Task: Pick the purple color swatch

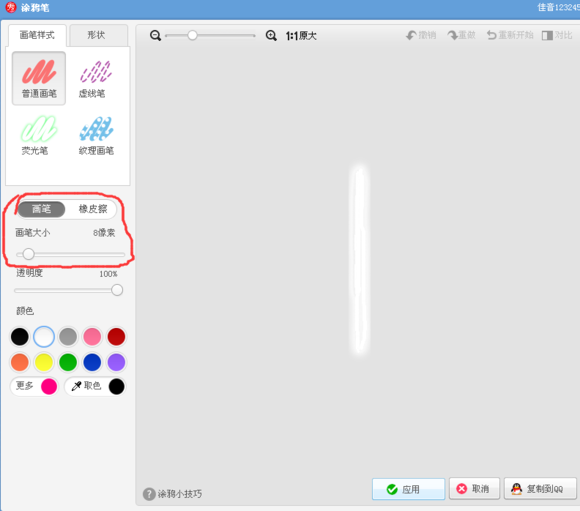Action: point(117,362)
